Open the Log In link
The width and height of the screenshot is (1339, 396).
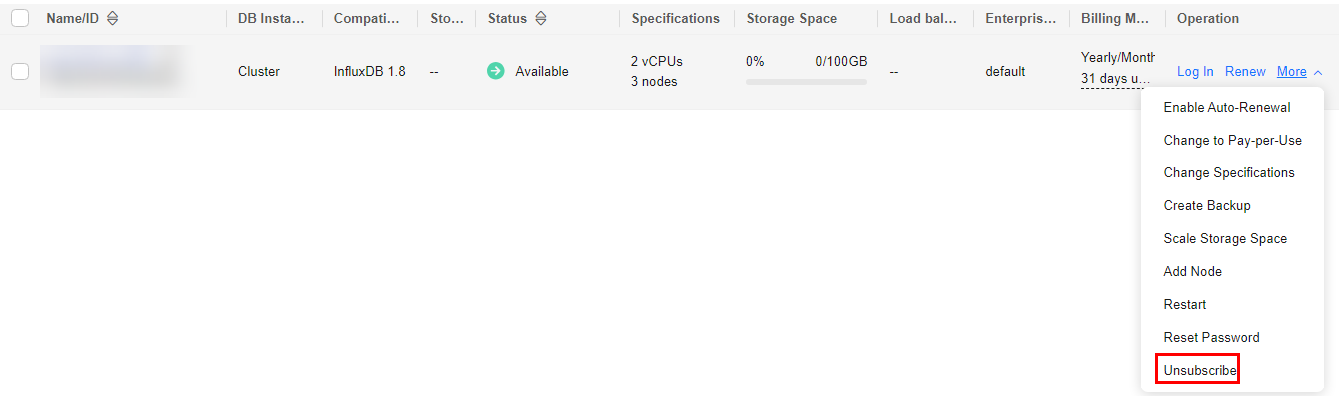tap(1195, 71)
